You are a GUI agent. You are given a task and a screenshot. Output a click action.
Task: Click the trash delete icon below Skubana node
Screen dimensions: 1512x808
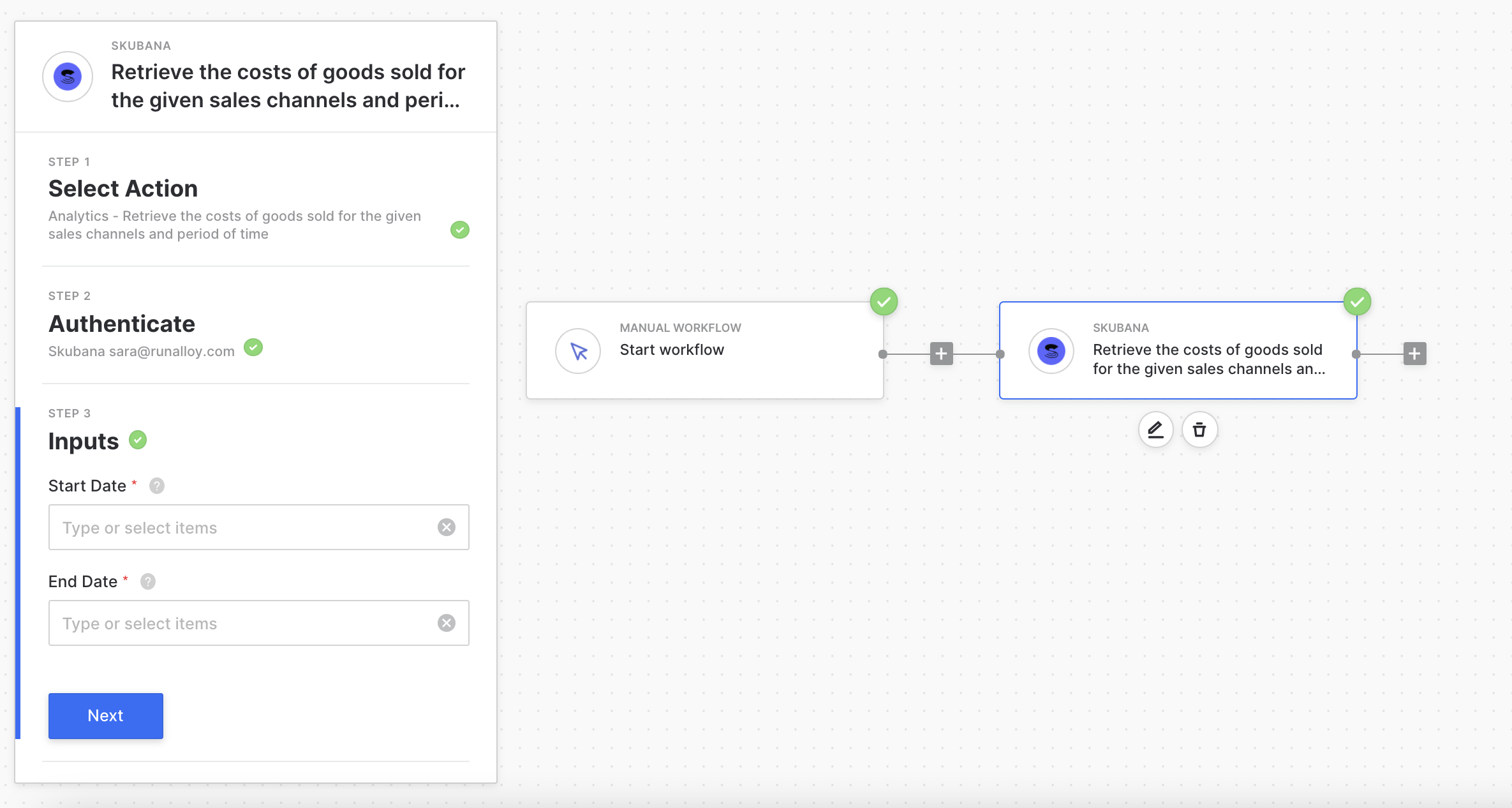click(1199, 430)
